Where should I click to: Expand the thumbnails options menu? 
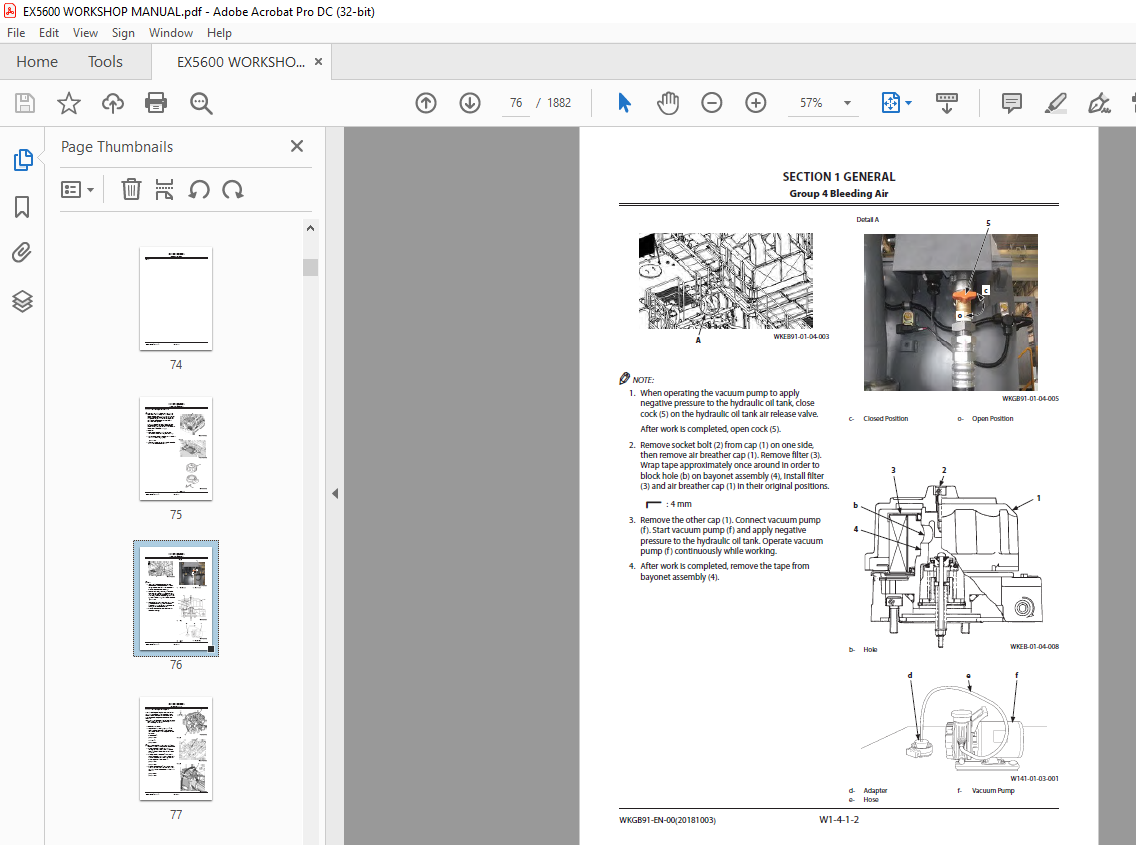tap(78, 189)
